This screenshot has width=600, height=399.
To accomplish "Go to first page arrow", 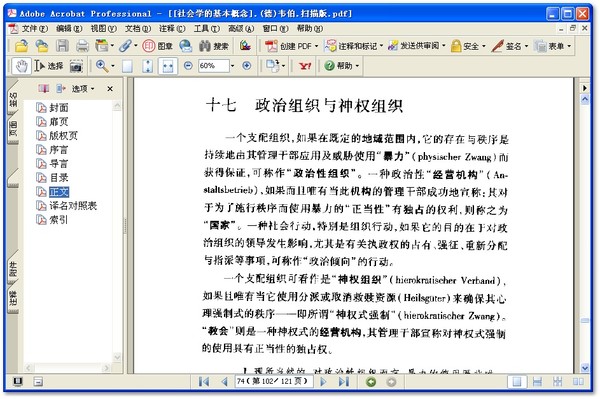I will pos(204,381).
